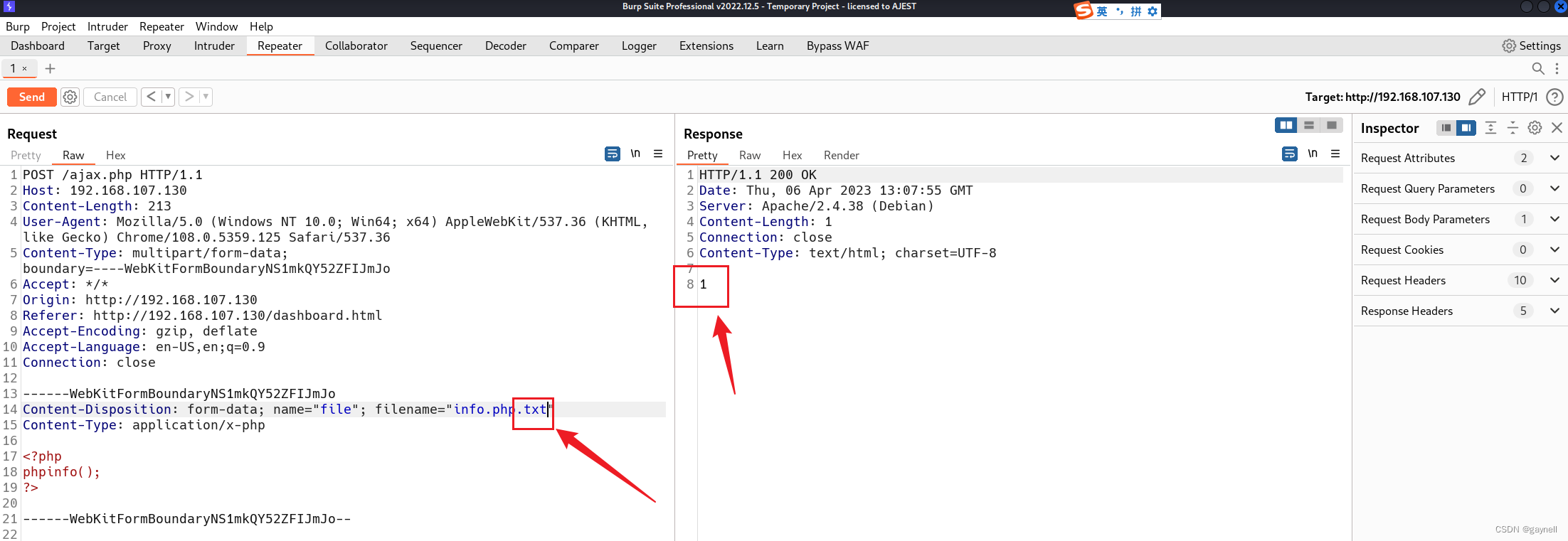The height and width of the screenshot is (541, 1568).
Task: Dock Inspector on right layout icon
Action: 1466,128
